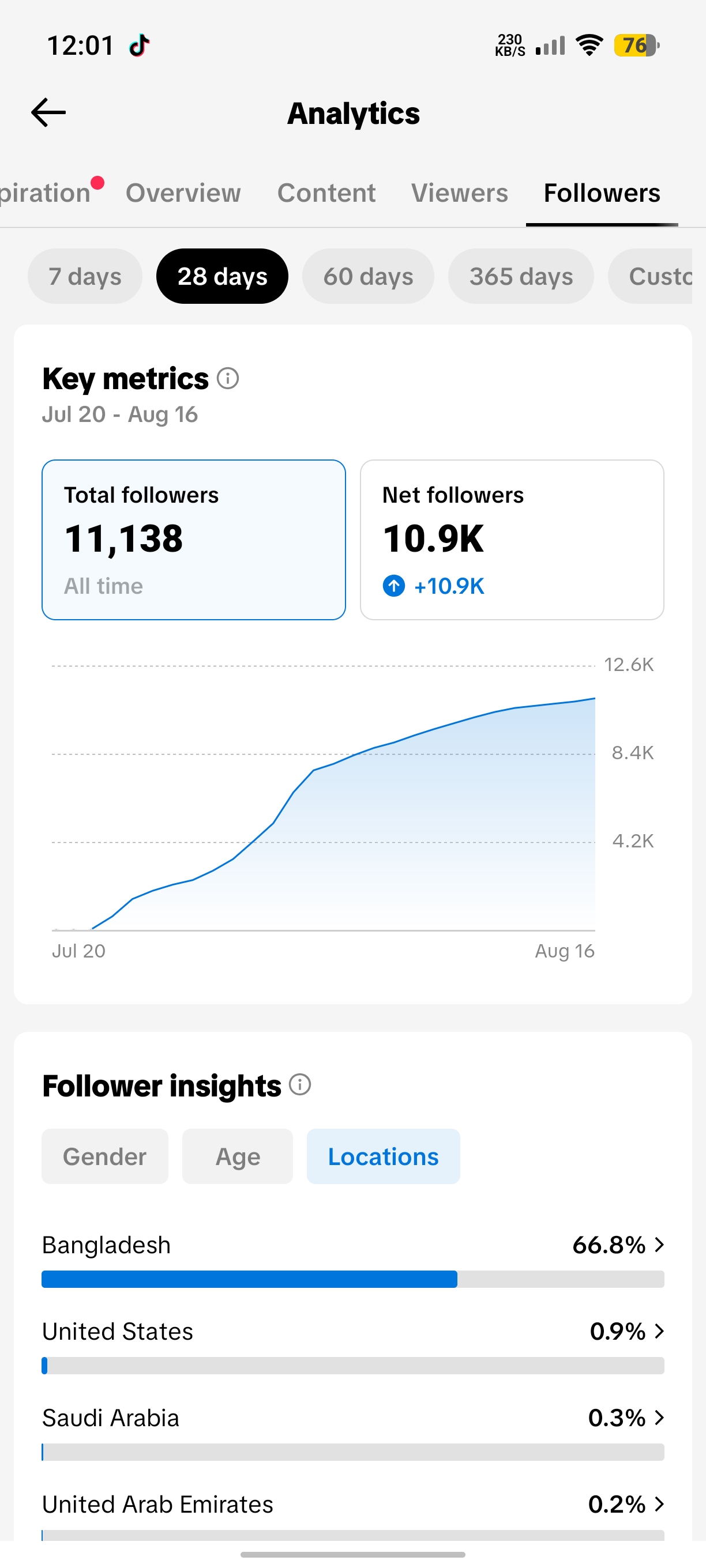This screenshot has width=706, height=1568.
Task: Select the Net followers metric card
Action: (512, 540)
